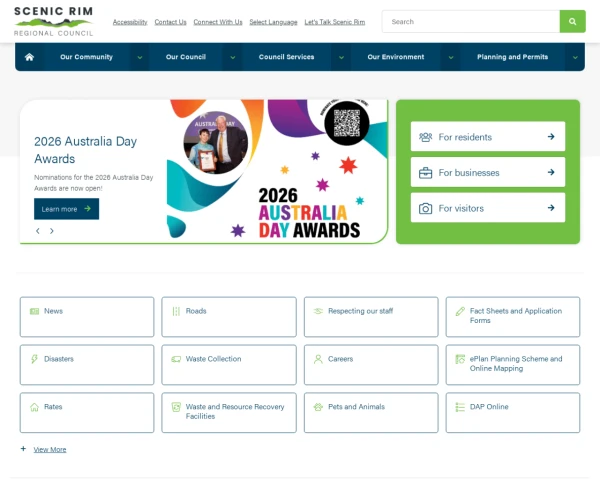
Task: Go to next carousel slide
Action: (52, 231)
